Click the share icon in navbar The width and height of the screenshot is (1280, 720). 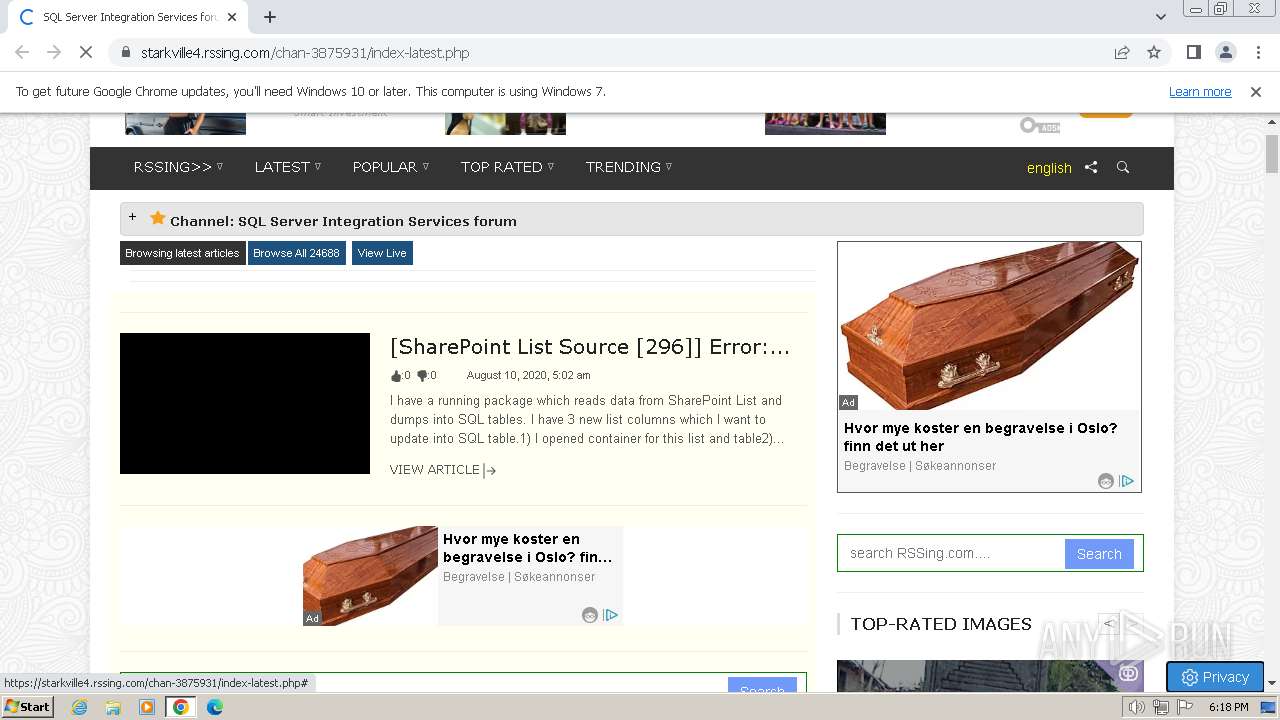click(1091, 167)
